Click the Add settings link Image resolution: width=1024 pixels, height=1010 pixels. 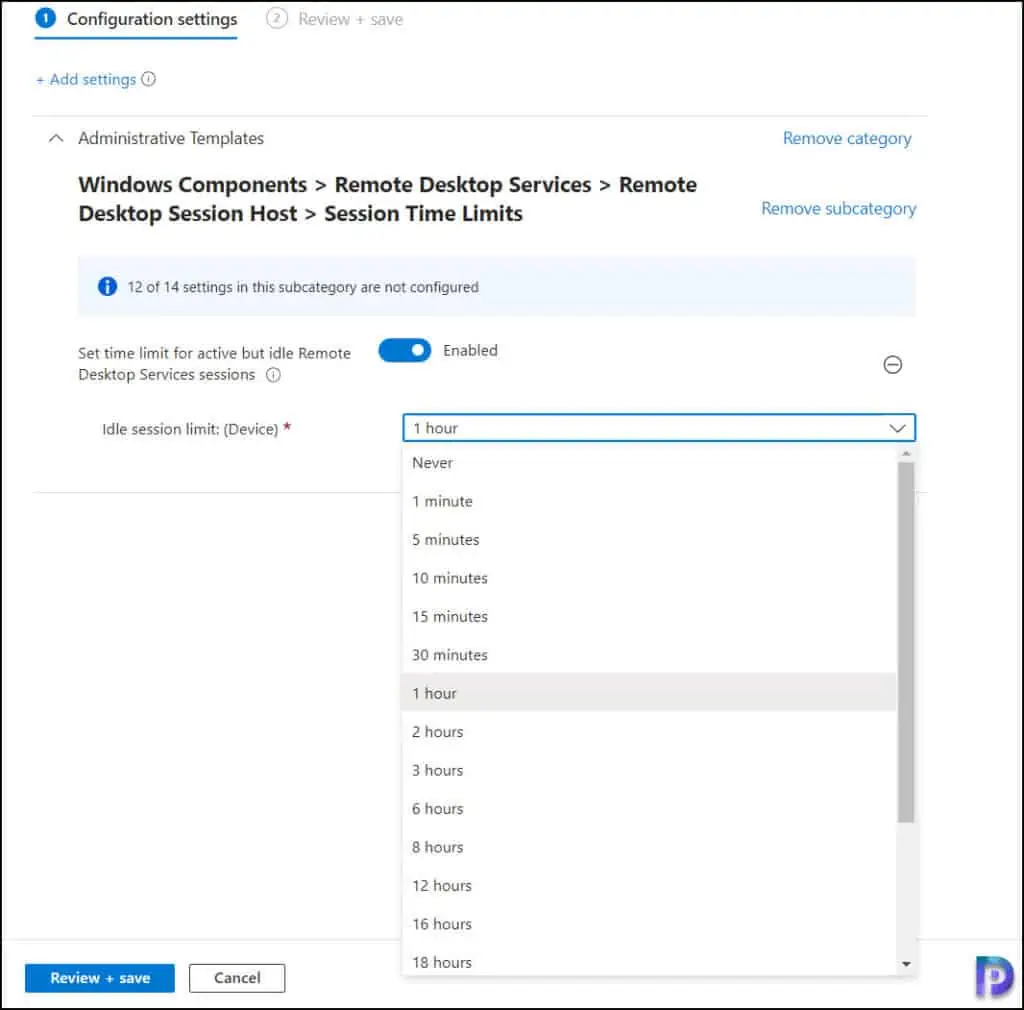click(x=86, y=79)
